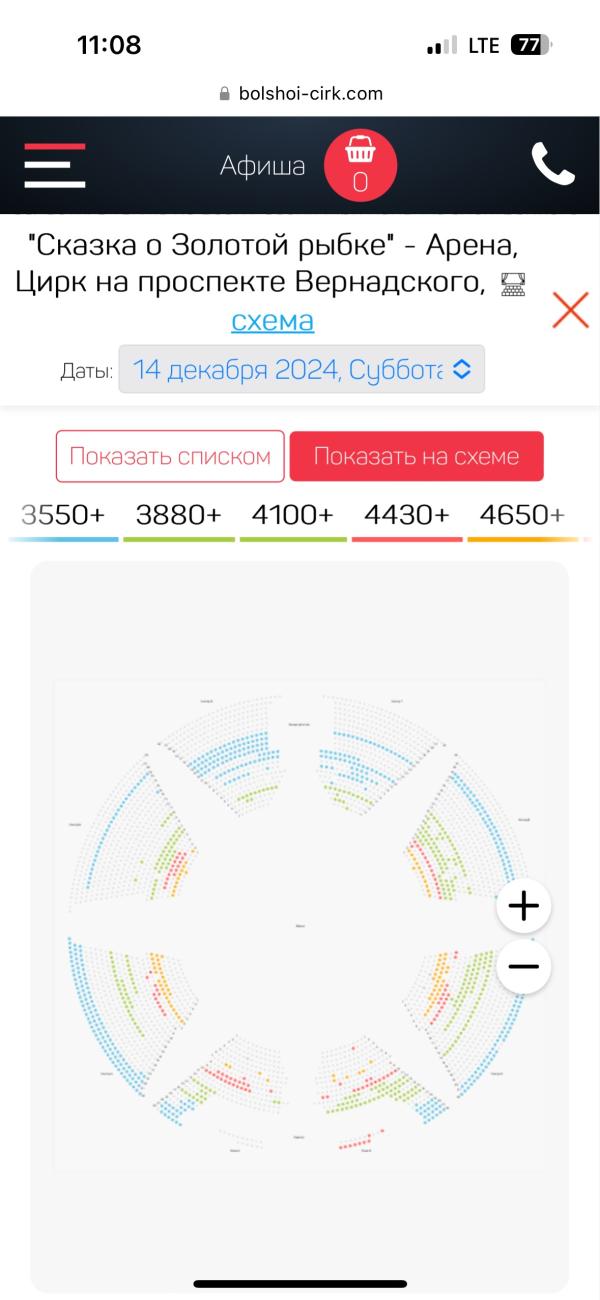Tap the phone call icon
Screen dimensions: 600x1300
tap(552, 165)
